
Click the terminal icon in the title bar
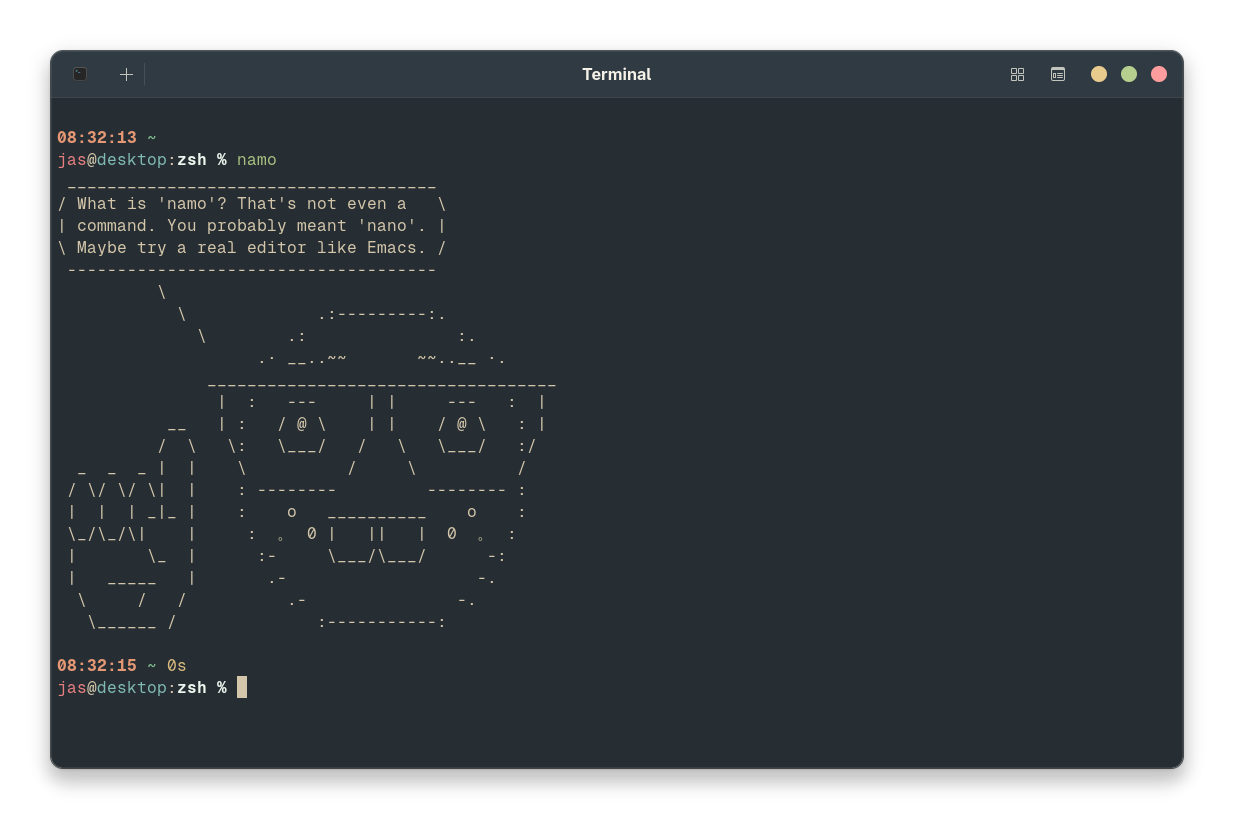(80, 74)
